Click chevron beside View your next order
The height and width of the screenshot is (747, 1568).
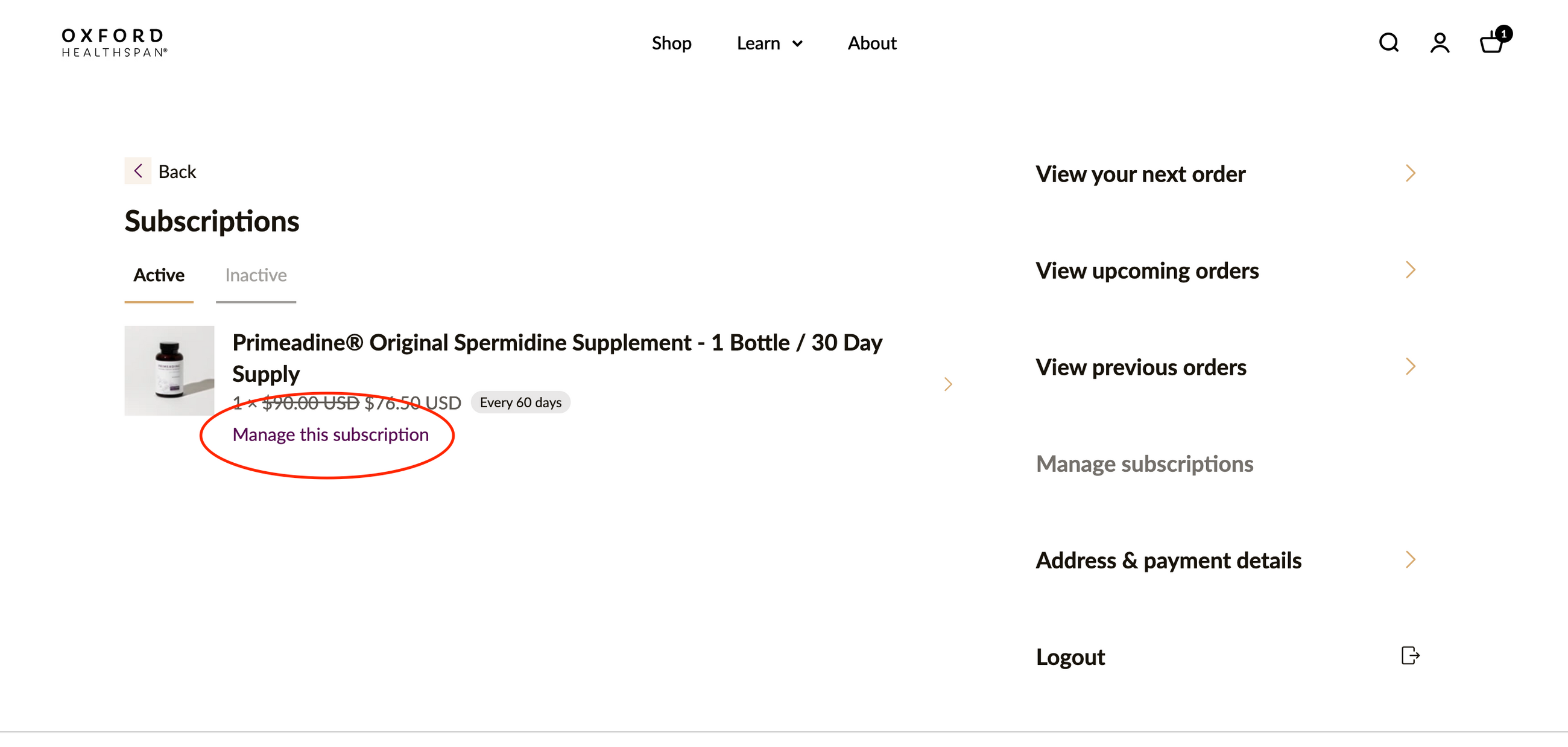point(1411,174)
